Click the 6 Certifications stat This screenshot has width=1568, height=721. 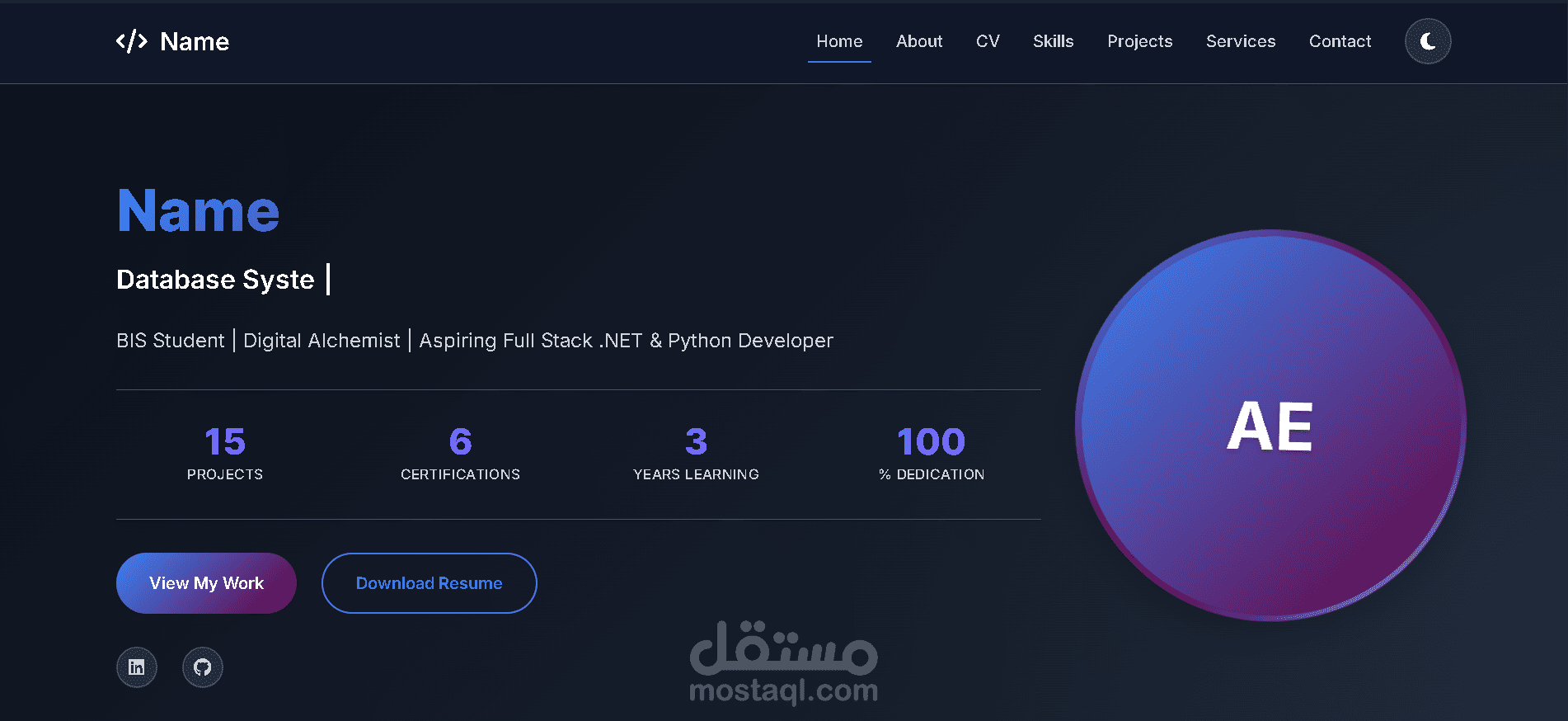(x=460, y=453)
